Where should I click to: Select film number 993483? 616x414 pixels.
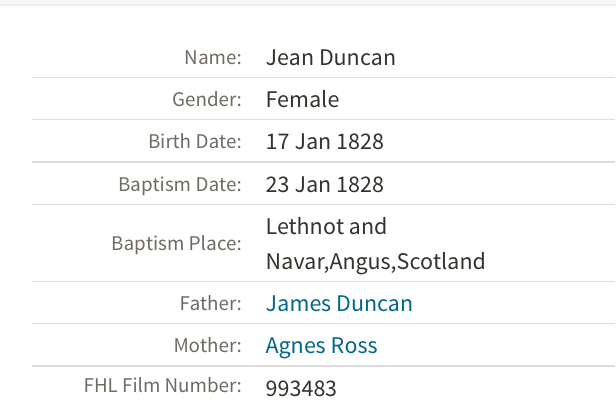coord(301,388)
